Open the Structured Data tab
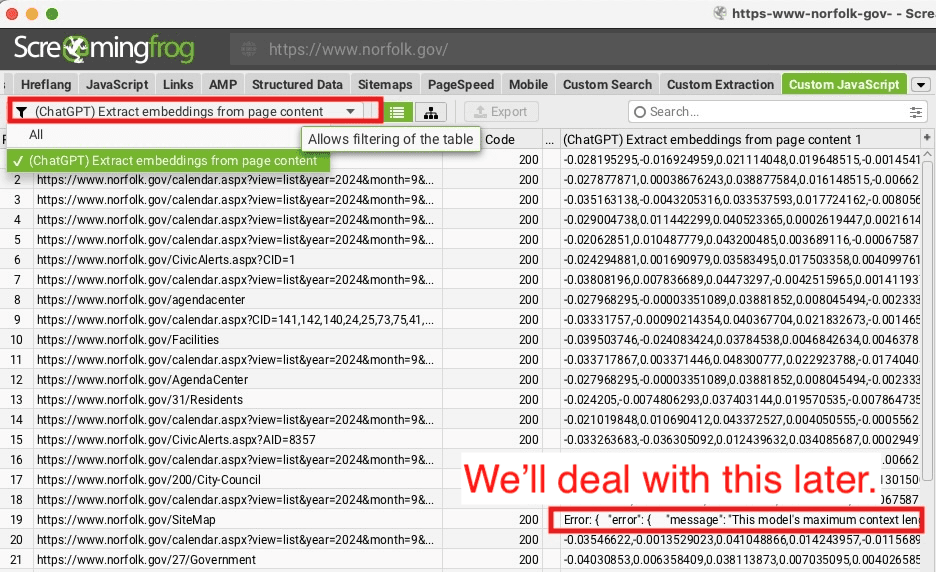Screen dimensions: 936x572 (297, 85)
